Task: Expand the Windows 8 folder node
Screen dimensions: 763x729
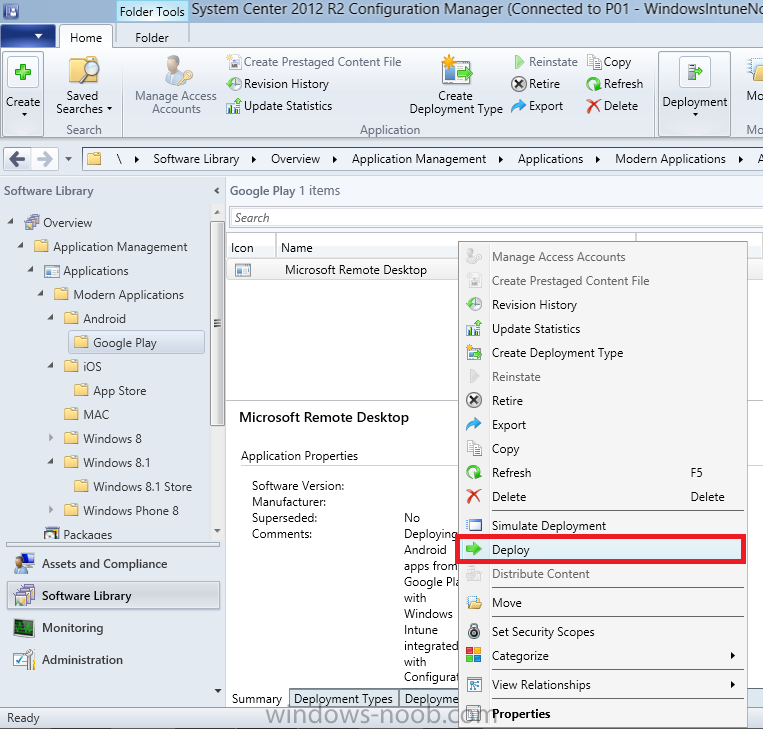Action: (51, 437)
